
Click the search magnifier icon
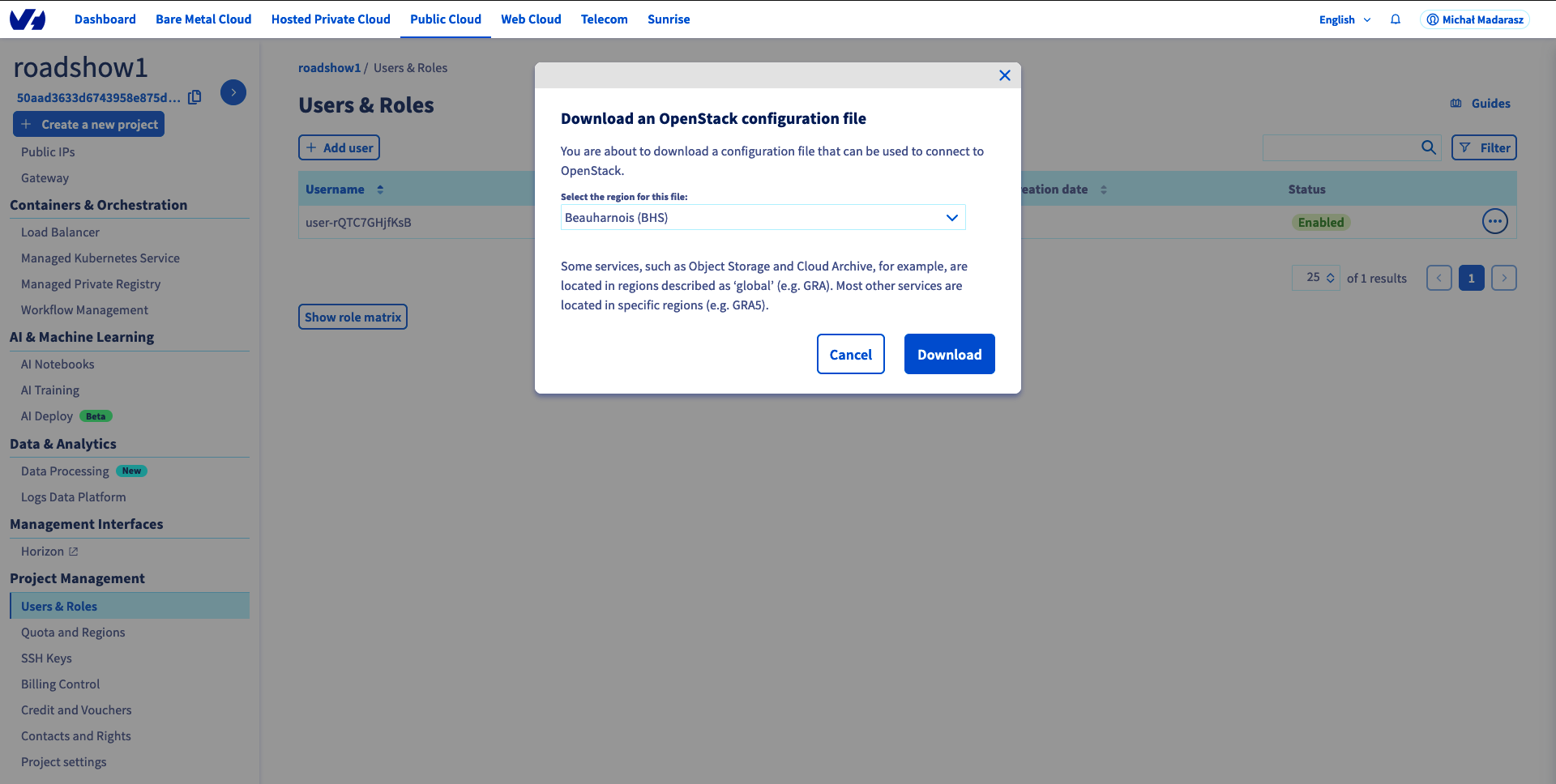1429,147
